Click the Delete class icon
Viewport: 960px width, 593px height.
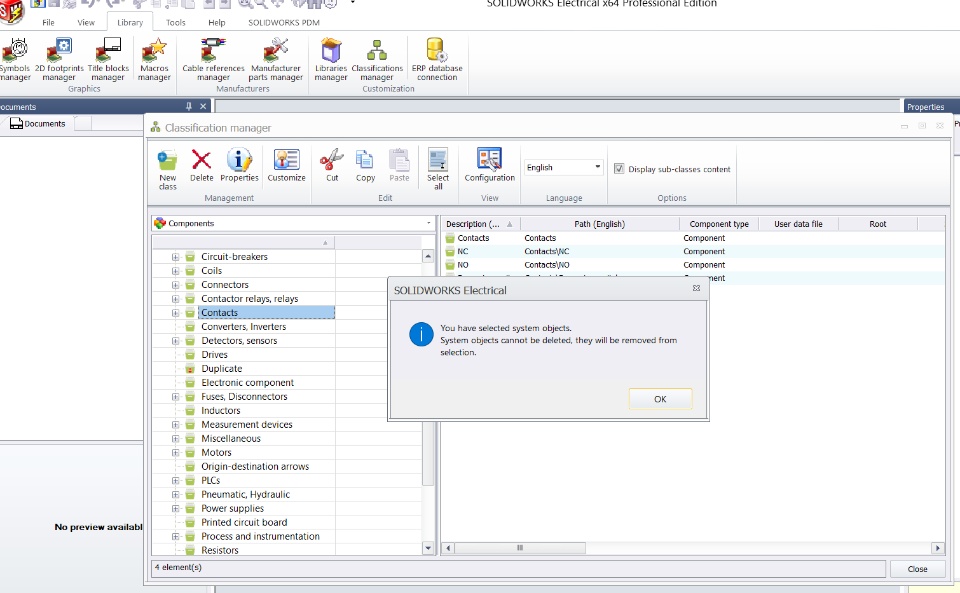click(x=201, y=165)
